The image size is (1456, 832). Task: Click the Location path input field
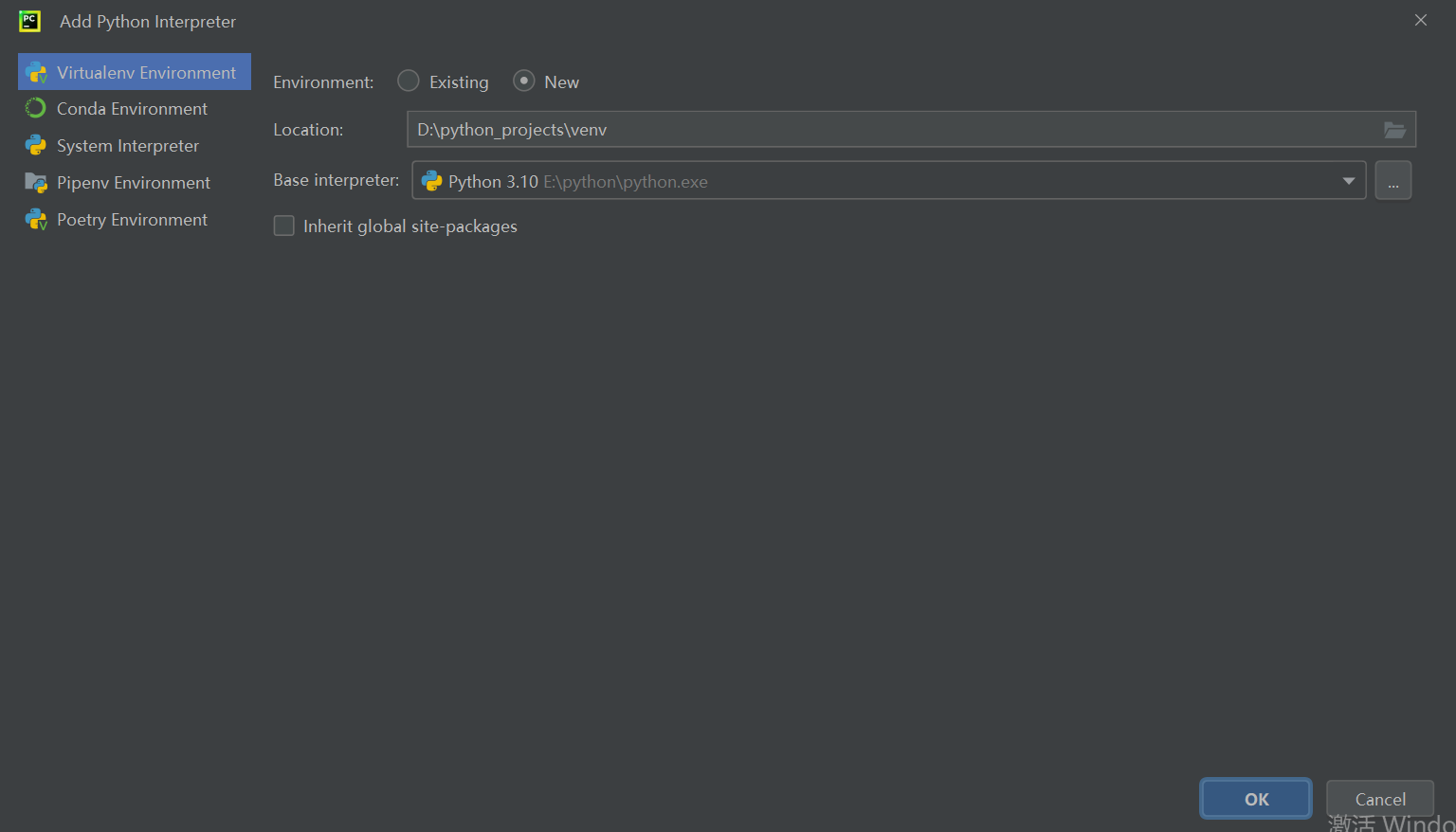click(911, 129)
